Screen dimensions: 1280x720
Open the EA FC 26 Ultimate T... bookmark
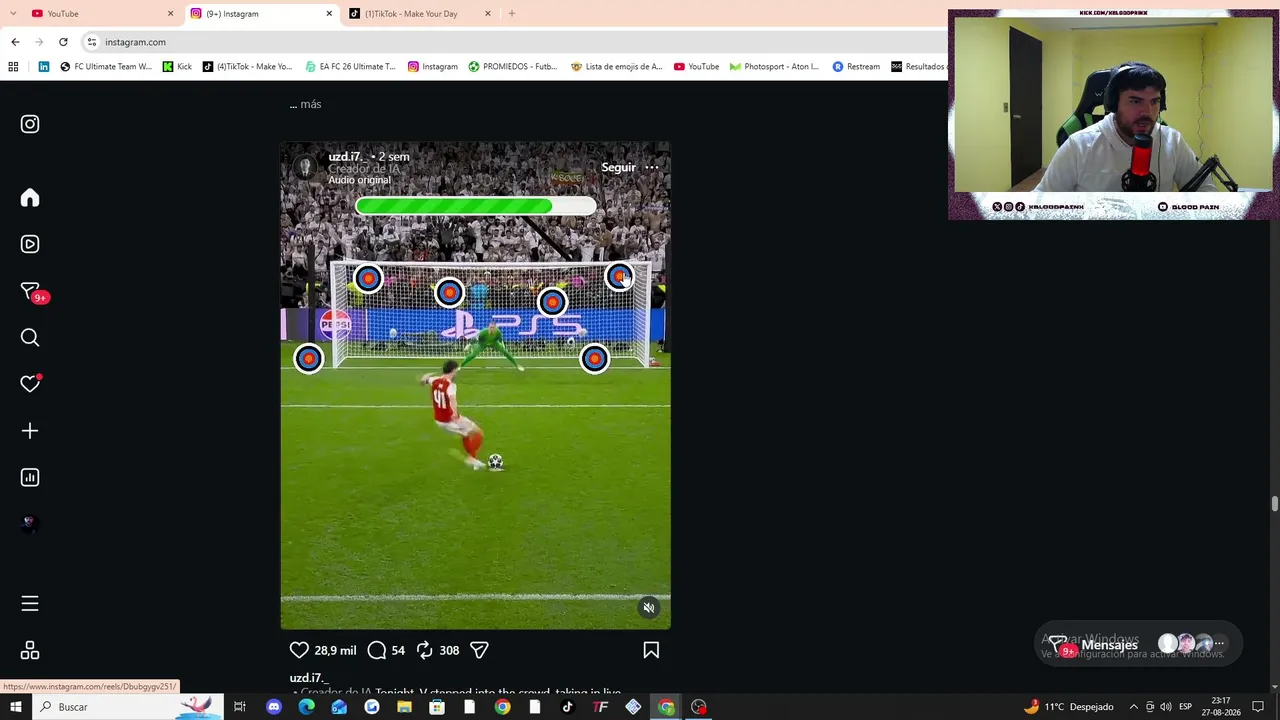[x=350, y=67]
